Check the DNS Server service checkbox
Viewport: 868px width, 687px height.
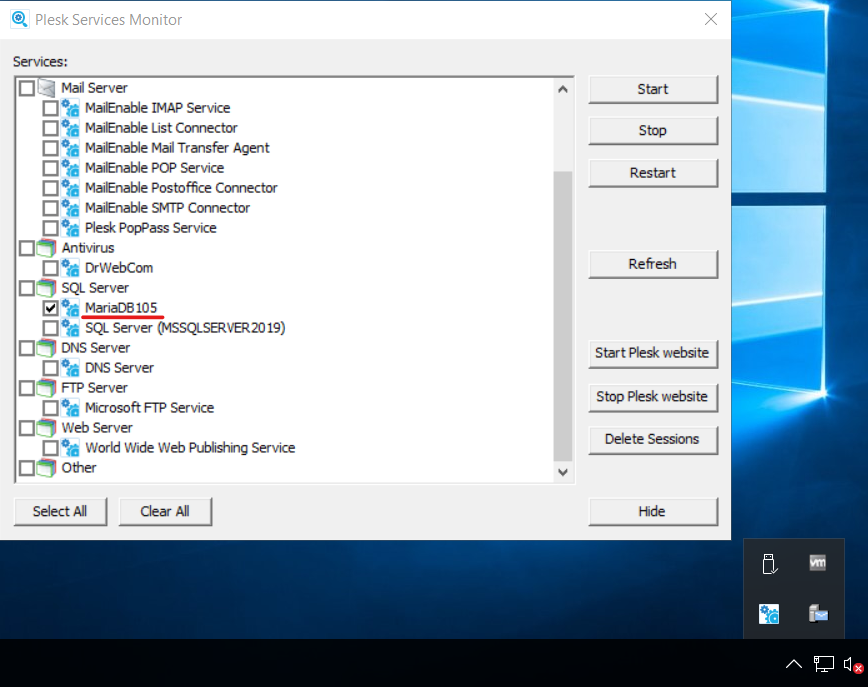pos(51,368)
